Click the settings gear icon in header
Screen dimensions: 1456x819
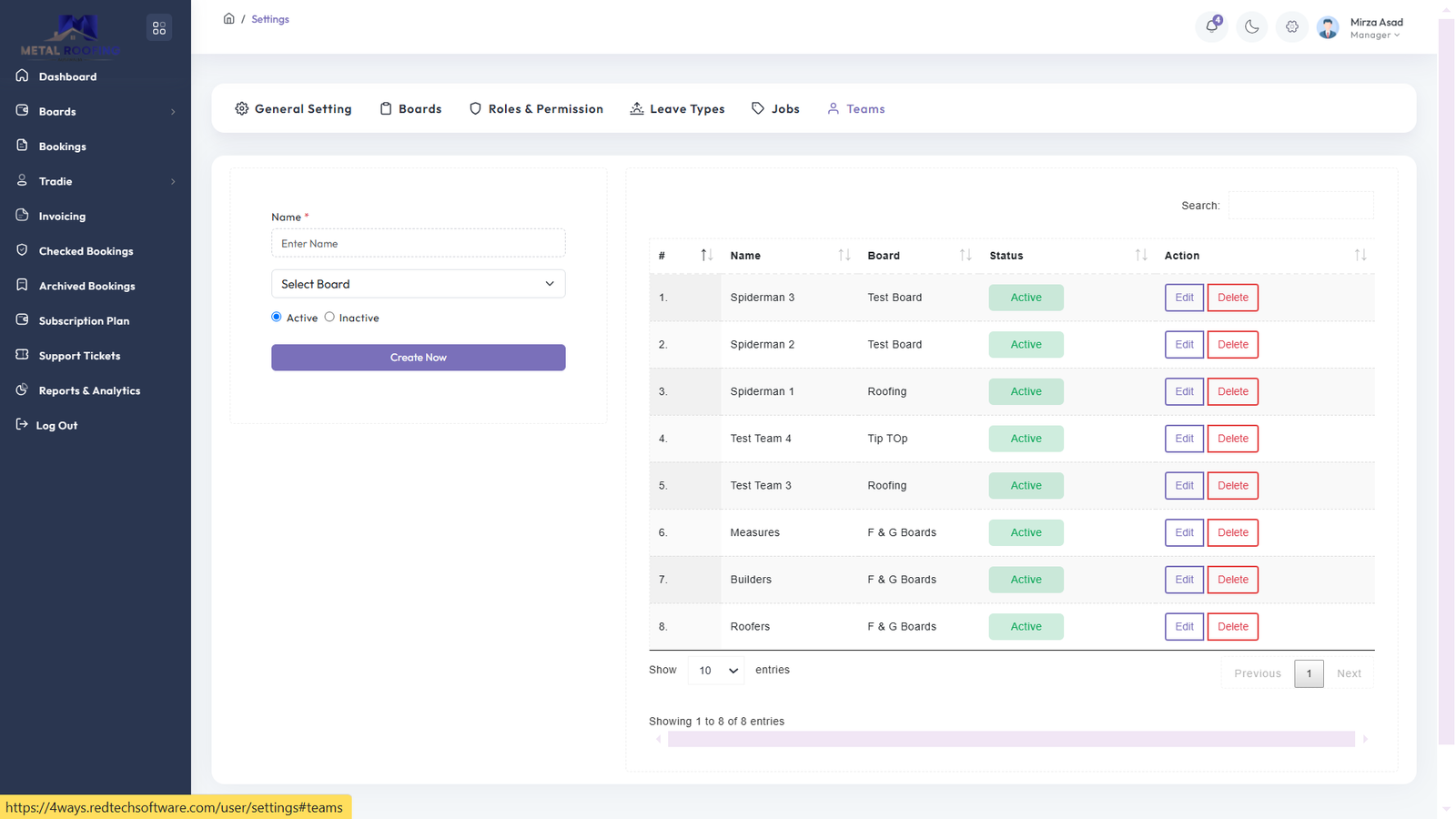click(1292, 27)
